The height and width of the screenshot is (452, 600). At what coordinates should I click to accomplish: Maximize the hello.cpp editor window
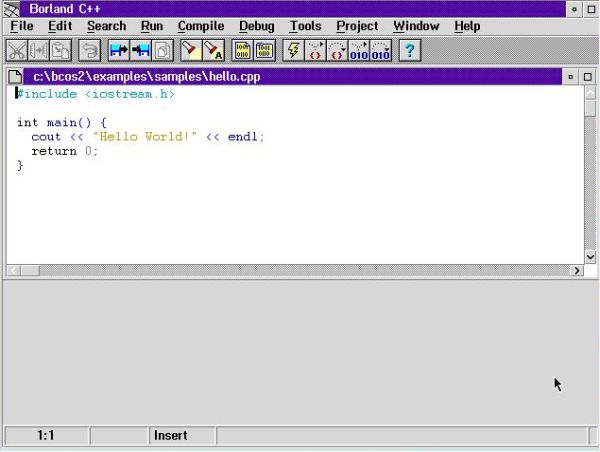pos(588,77)
